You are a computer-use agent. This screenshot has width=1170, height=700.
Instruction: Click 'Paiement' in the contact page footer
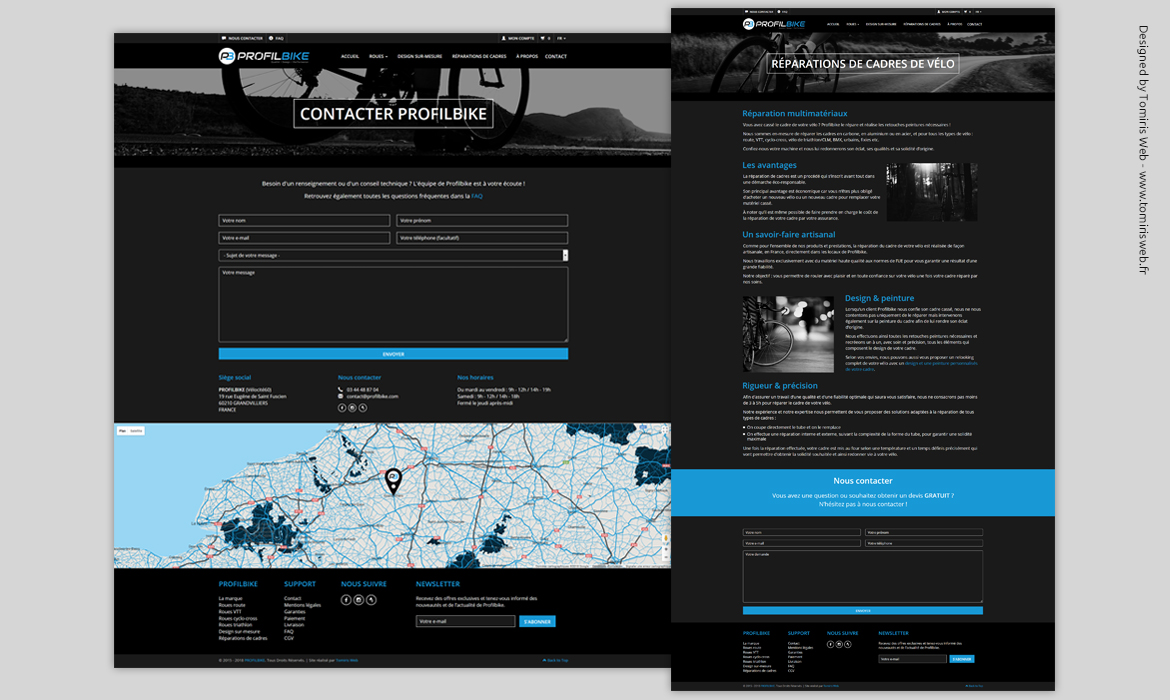[x=295, y=619]
